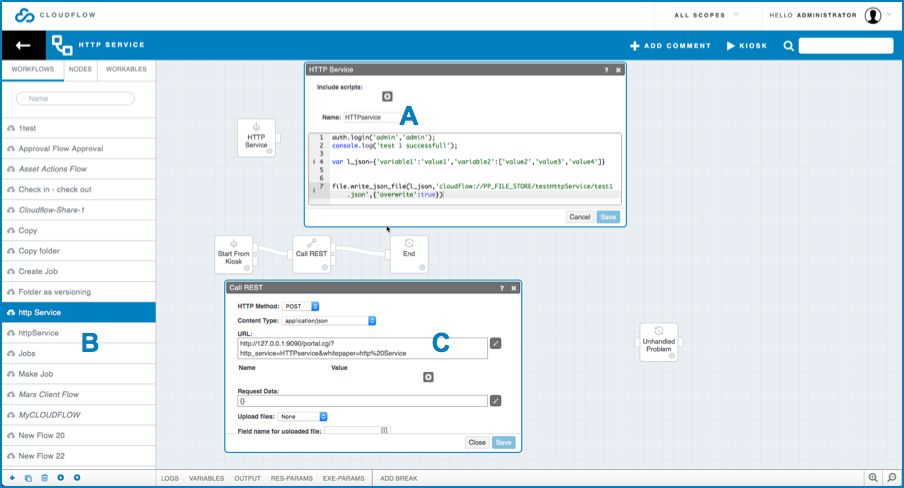Select 'Cloudflow-Share-1' workflow
The width and height of the screenshot is (904, 488).
click(x=78, y=210)
